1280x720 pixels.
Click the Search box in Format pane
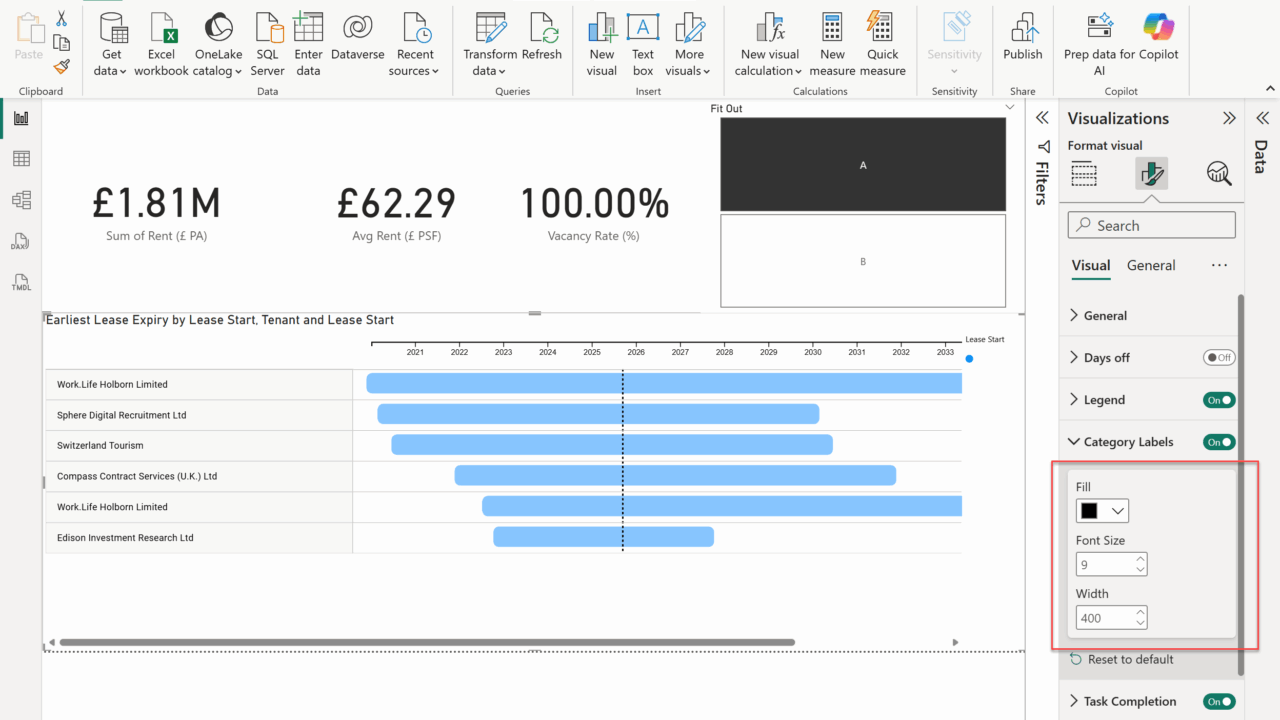1151,225
